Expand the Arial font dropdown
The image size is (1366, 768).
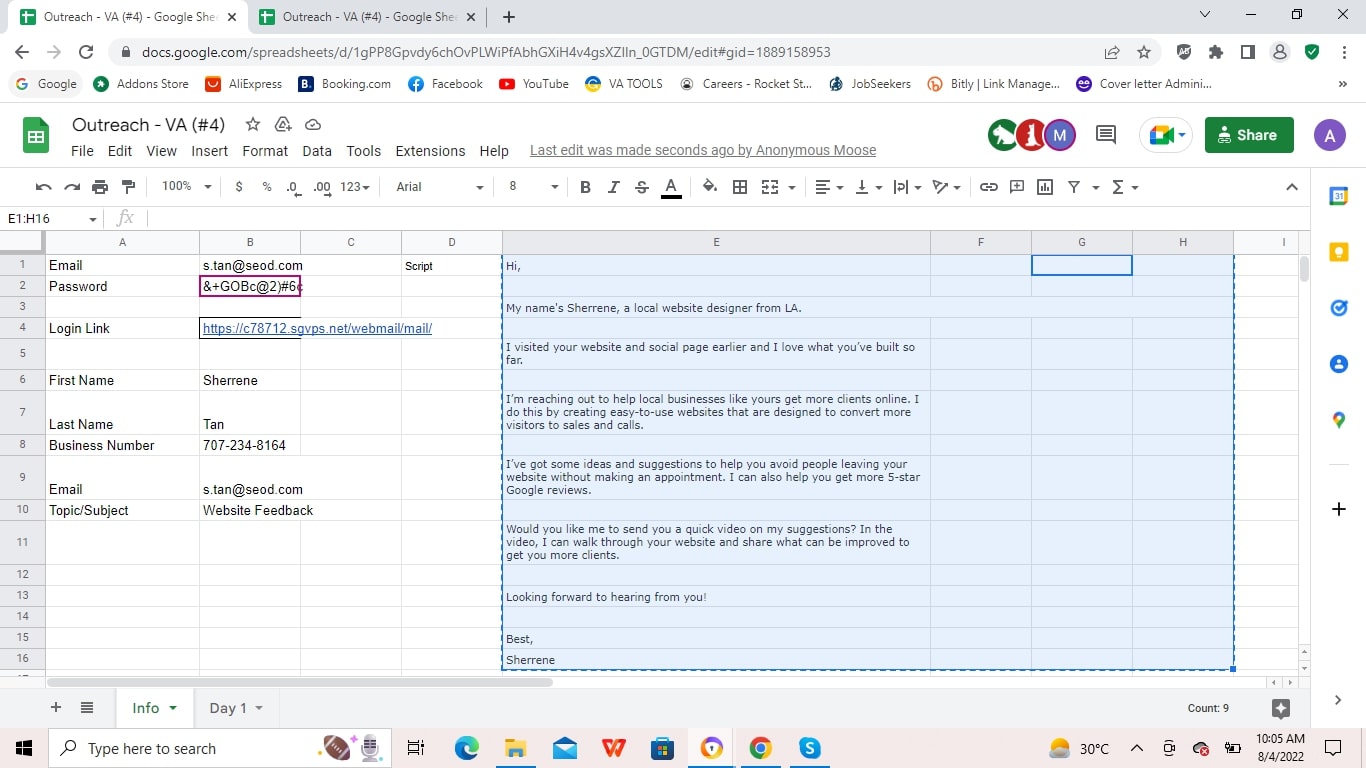coord(439,187)
